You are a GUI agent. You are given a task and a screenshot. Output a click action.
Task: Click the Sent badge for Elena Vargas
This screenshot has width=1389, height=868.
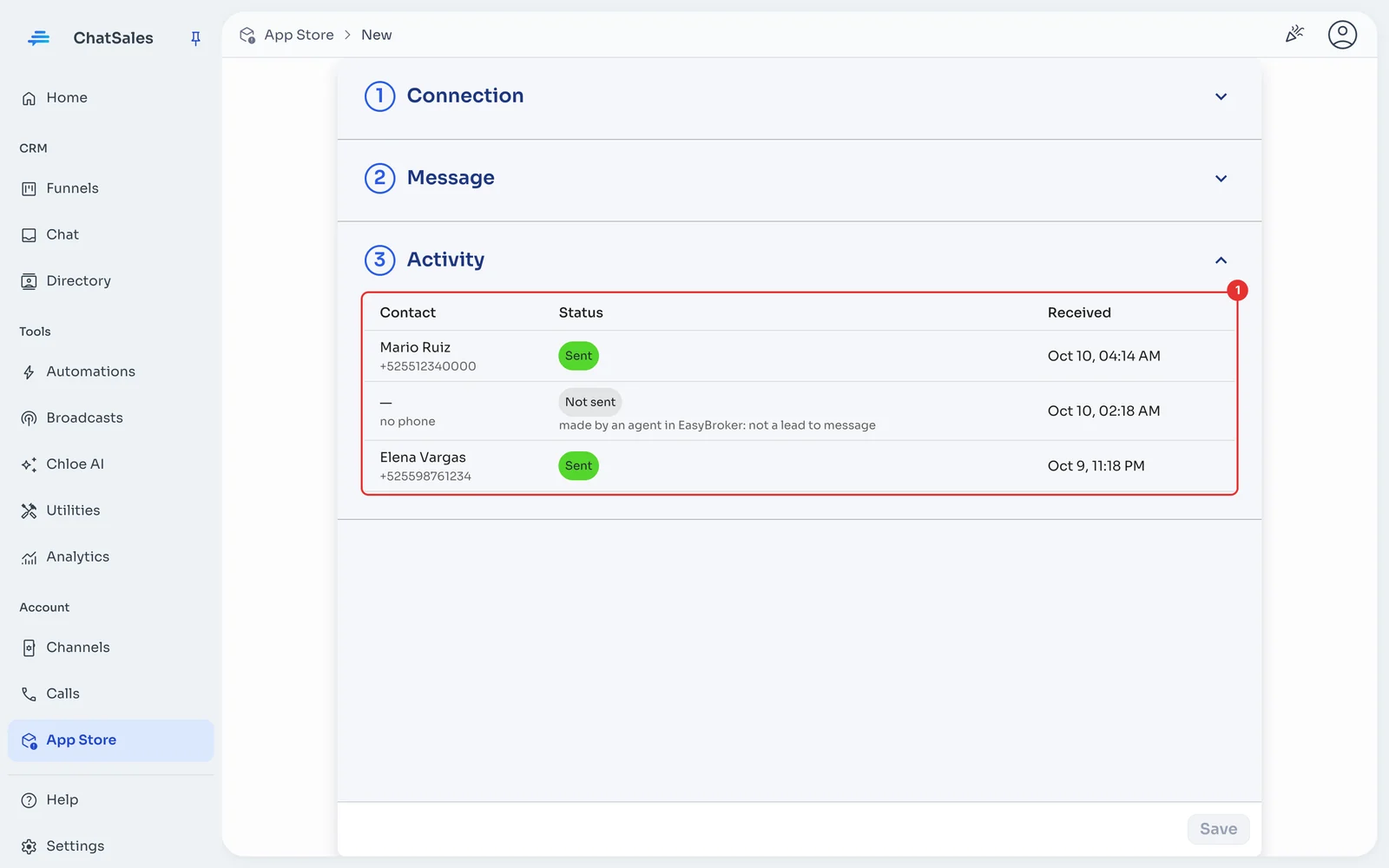click(578, 466)
